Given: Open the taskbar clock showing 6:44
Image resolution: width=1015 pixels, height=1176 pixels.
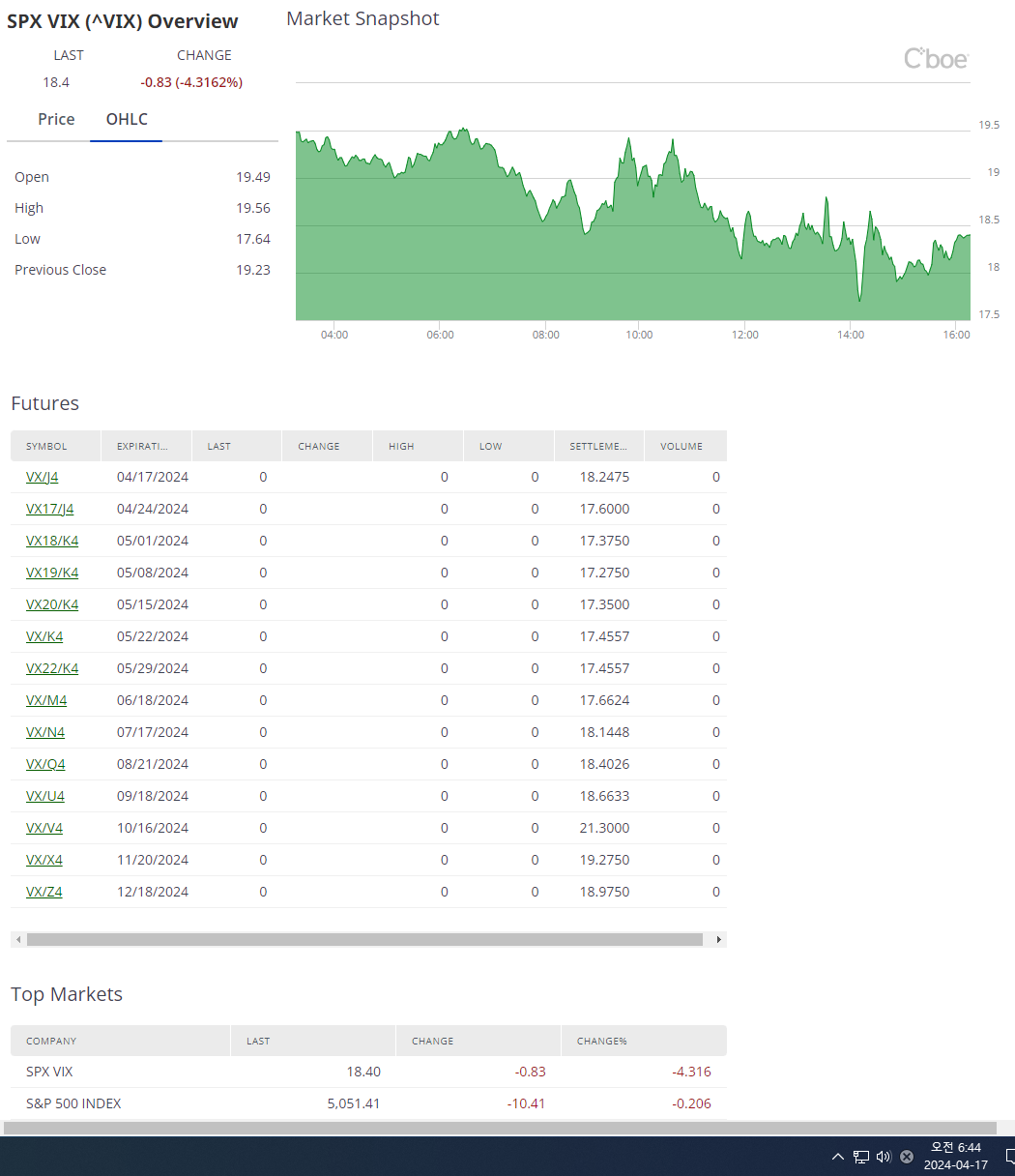Looking at the screenshot, I should click(x=956, y=1156).
